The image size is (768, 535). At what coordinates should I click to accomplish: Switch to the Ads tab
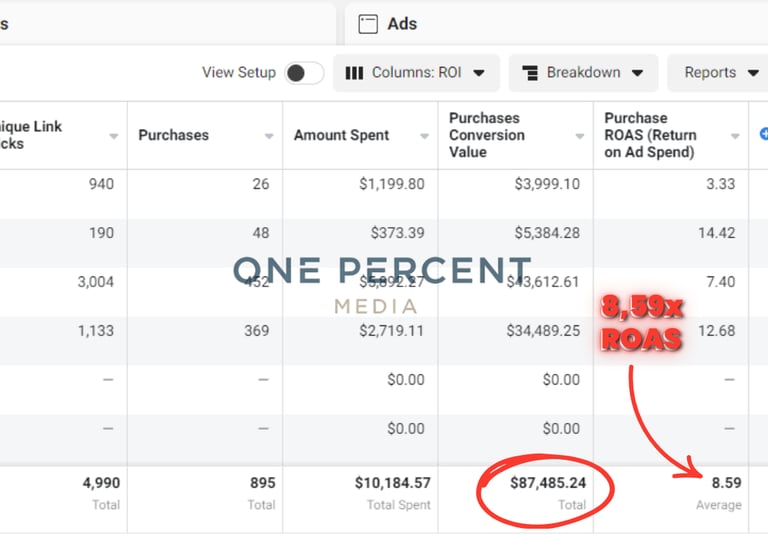[x=400, y=23]
